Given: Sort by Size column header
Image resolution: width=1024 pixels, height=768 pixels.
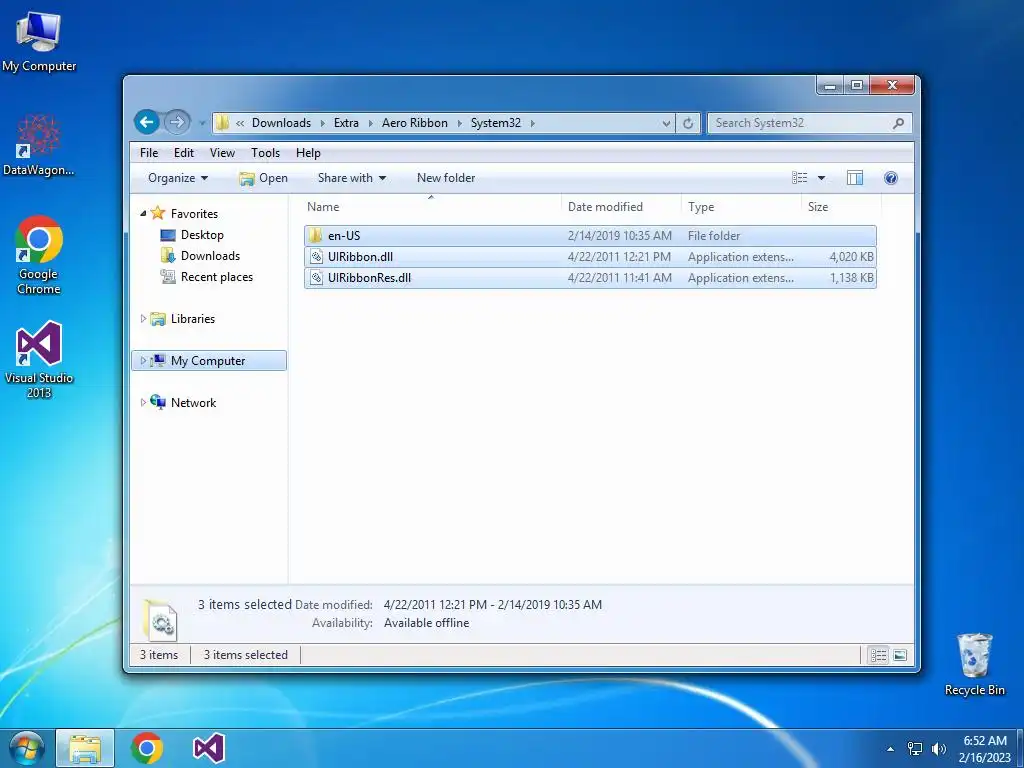Looking at the screenshot, I should (x=842, y=206).
